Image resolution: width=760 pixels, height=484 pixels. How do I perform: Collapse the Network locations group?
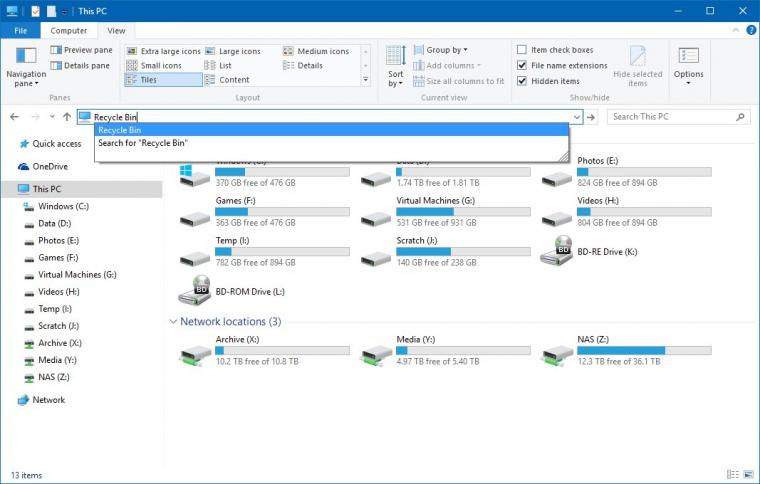click(173, 321)
